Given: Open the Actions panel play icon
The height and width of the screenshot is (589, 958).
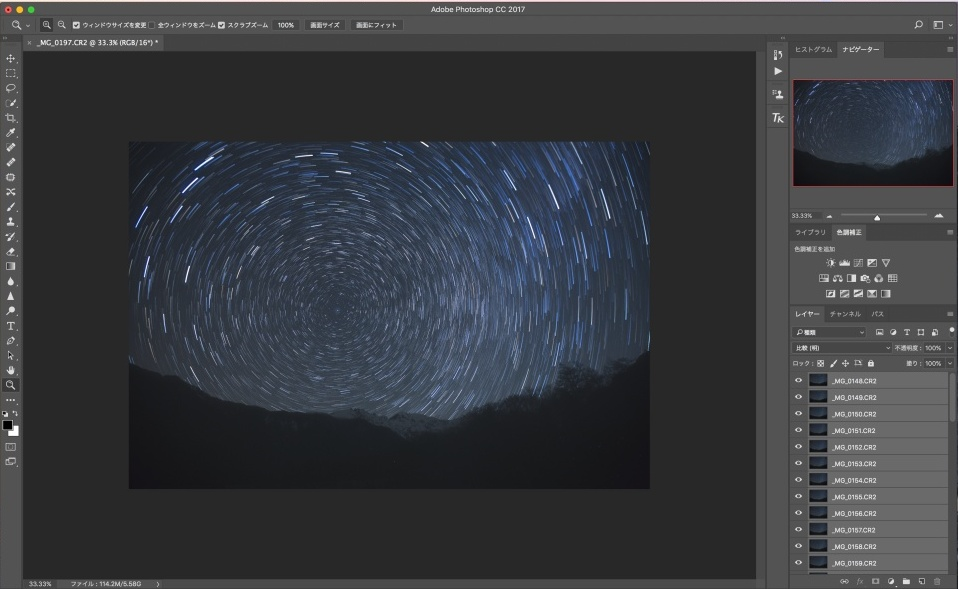Looking at the screenshot, I should click(x=778, y=71).
